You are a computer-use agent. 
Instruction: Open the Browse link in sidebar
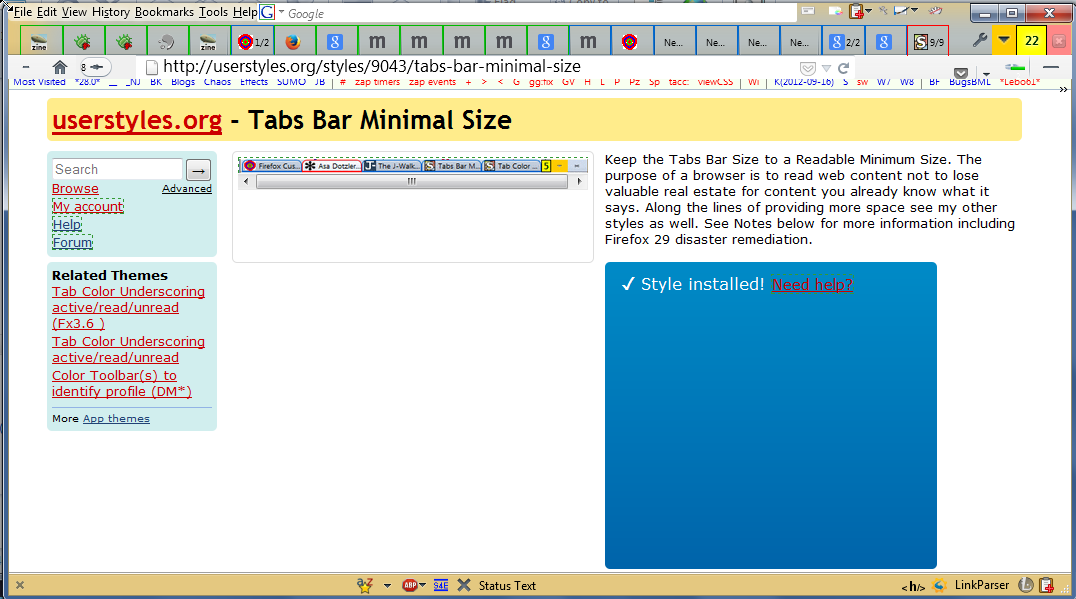(x=75, y=189)
